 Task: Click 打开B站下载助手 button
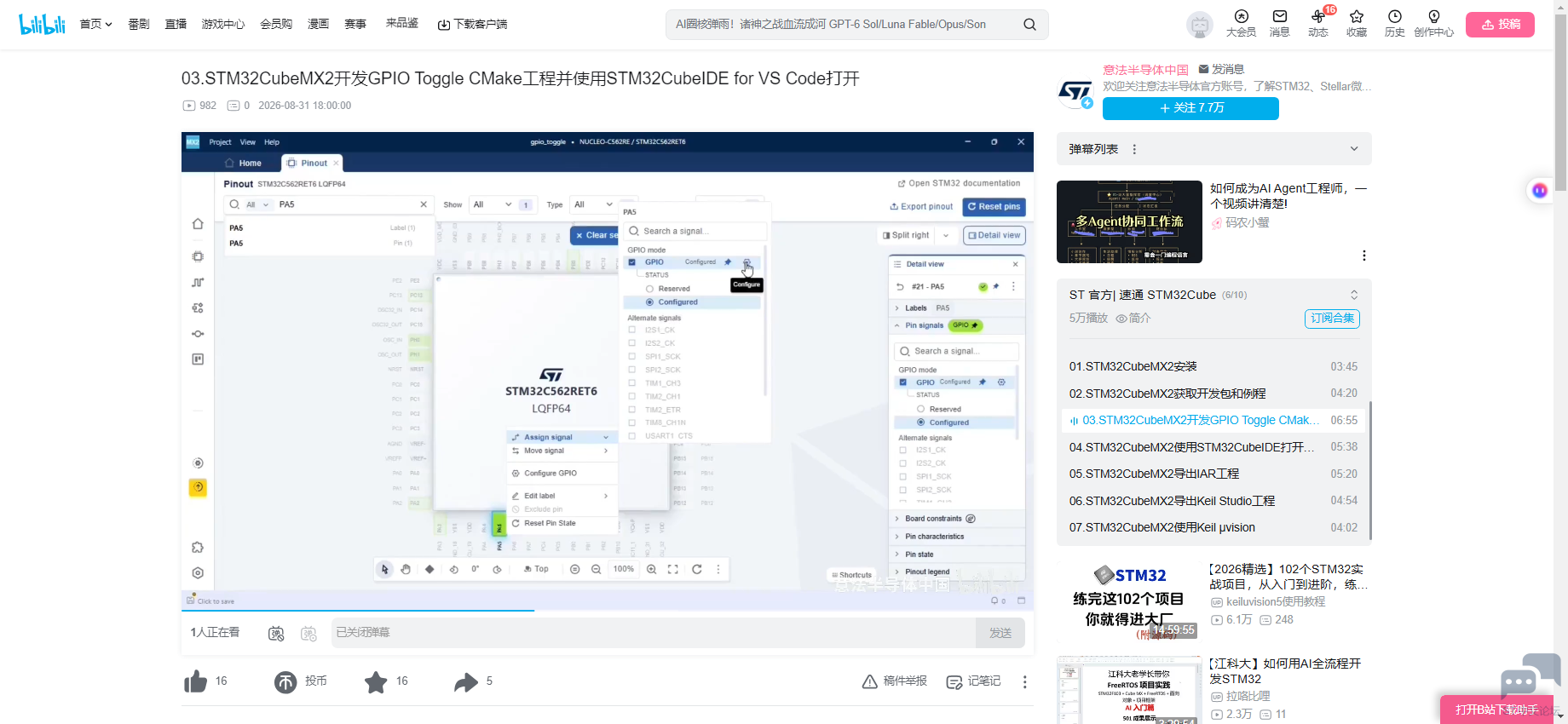coord(1496,710)
